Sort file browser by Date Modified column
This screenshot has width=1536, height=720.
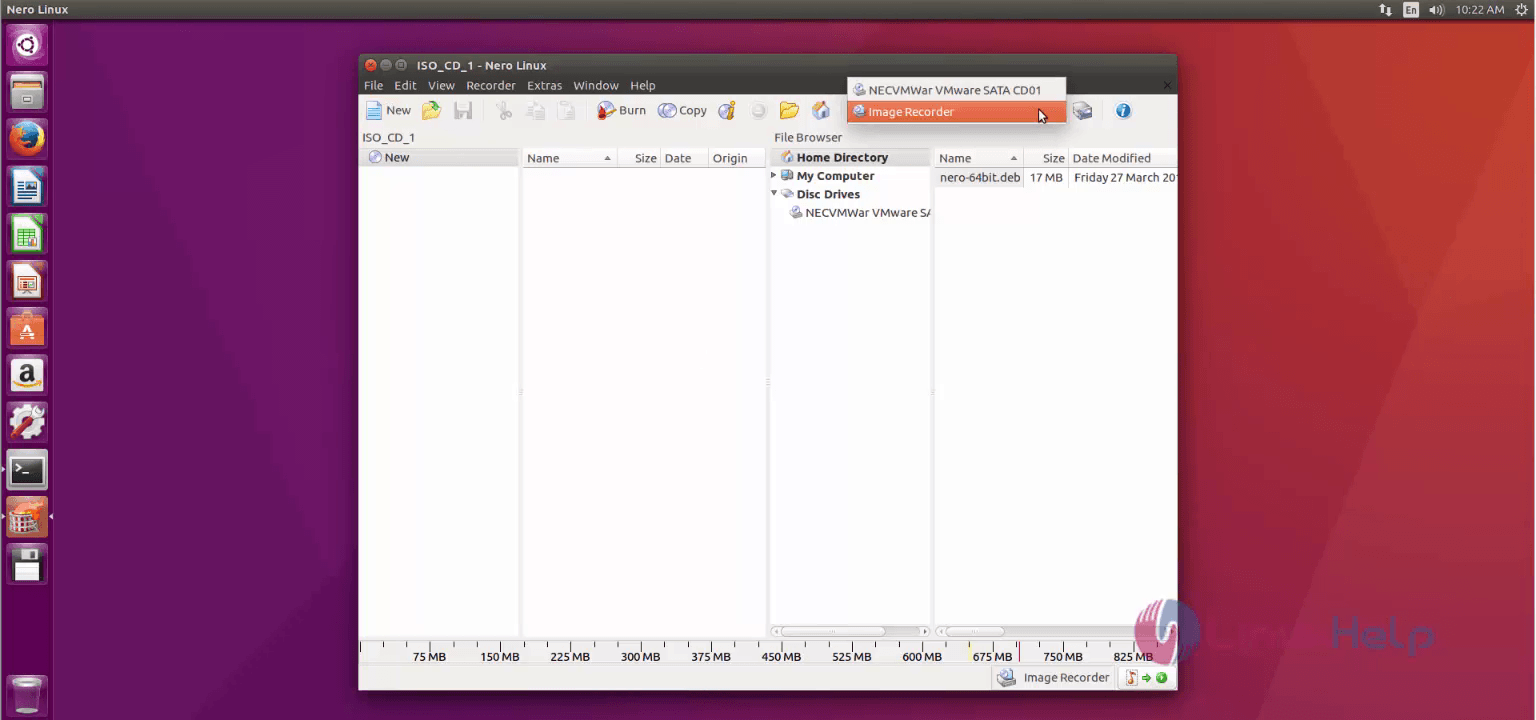(1123, 158)
